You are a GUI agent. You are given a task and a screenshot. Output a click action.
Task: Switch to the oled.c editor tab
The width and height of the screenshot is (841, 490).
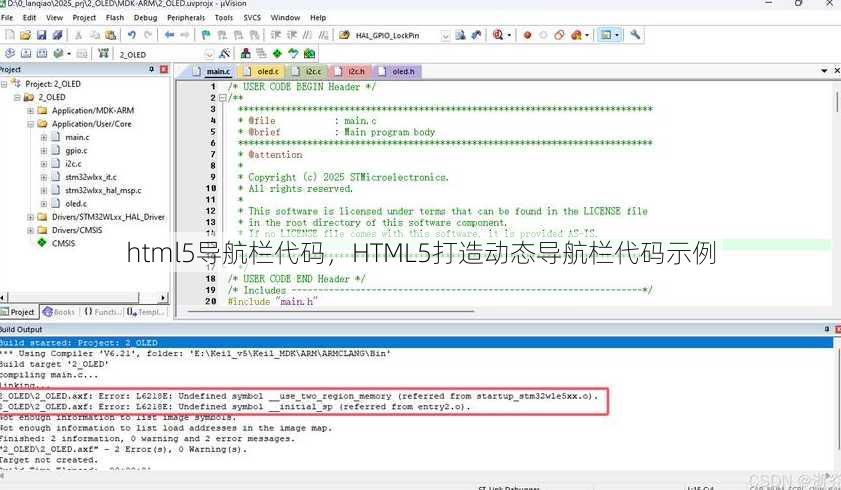click(x=263, y=71)
